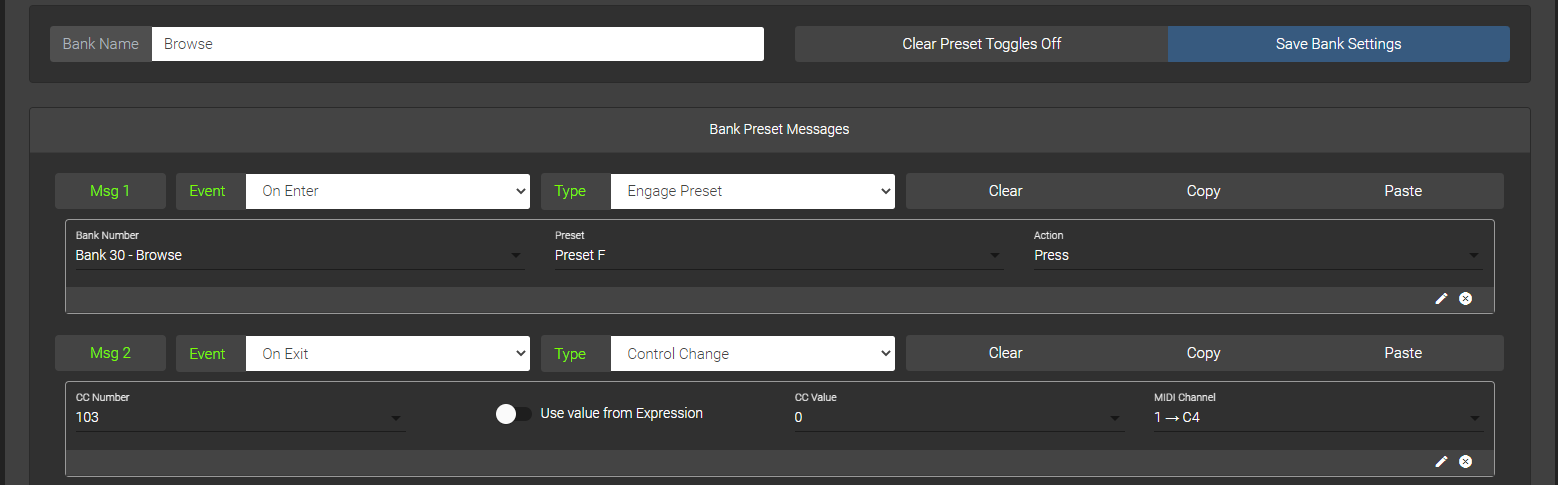Open the Msg 1 Event dropdown (On Enter)
1558x485 pixels.
pos(387,191)
